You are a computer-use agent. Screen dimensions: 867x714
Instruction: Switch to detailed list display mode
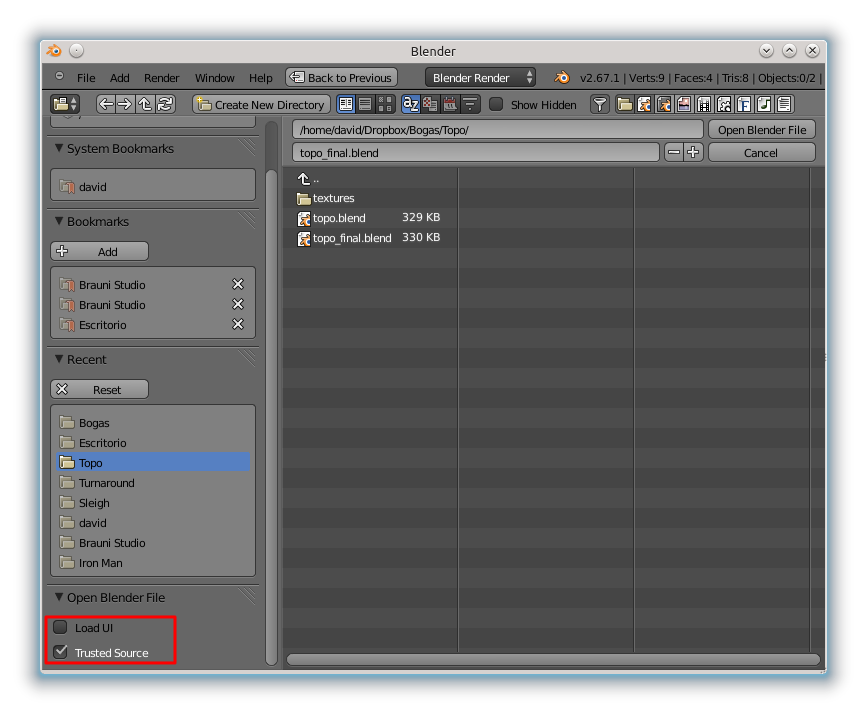[365, 104]
